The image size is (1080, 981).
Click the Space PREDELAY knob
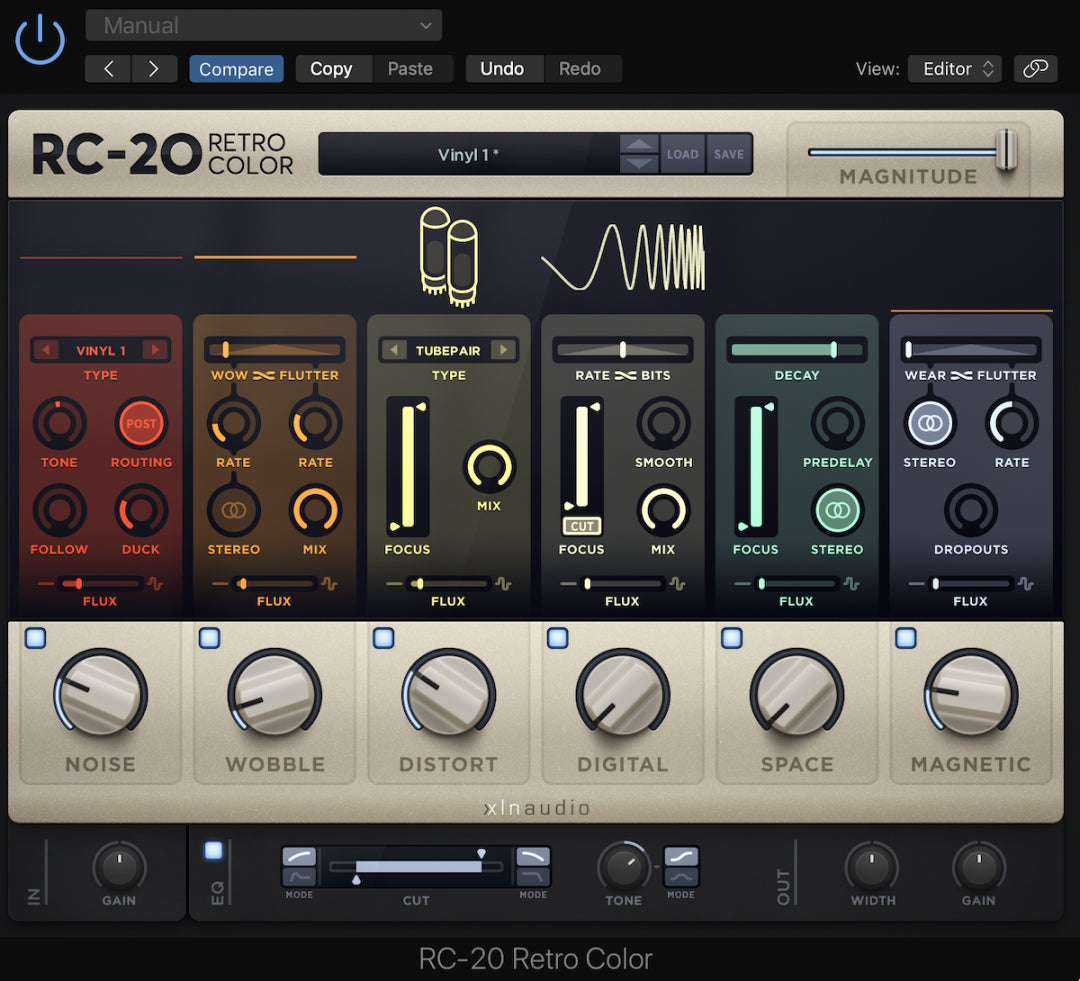point(838,423)
